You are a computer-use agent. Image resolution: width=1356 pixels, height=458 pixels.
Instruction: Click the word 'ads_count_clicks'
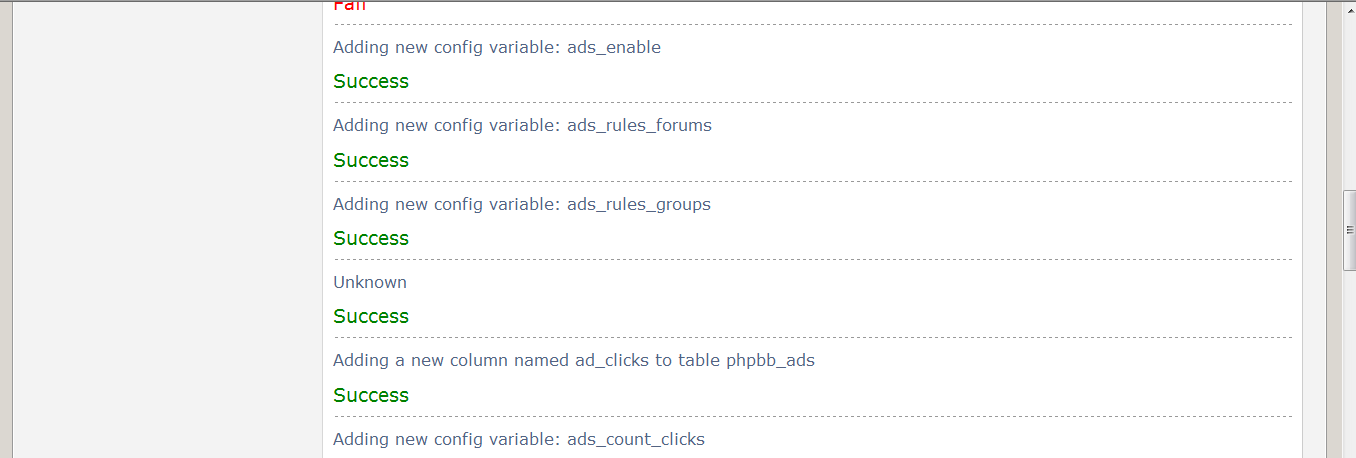pos(636,439)
